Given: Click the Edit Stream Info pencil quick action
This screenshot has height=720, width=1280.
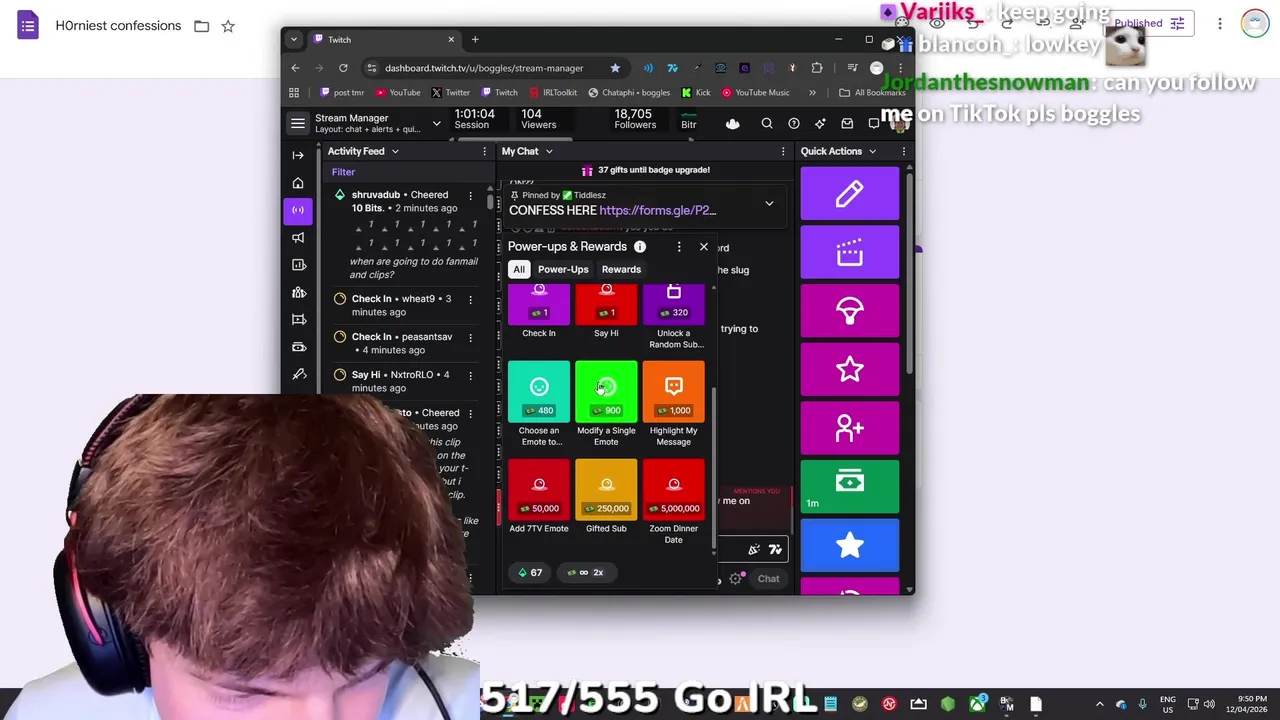Looking at the screenshot, I should click(x=850, y=194).
